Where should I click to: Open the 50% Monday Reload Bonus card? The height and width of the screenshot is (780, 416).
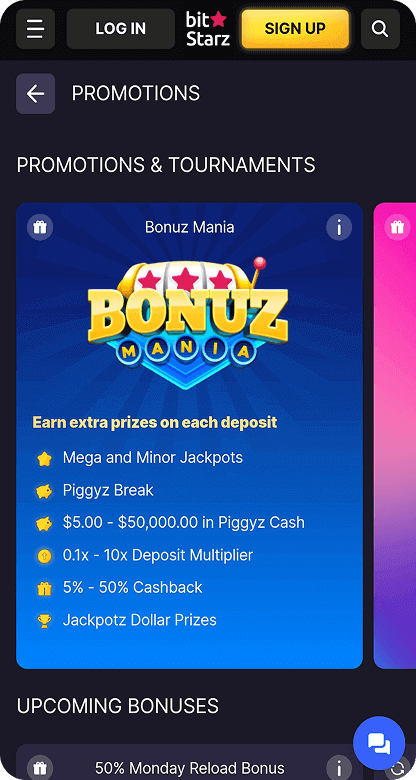(190, 762)
